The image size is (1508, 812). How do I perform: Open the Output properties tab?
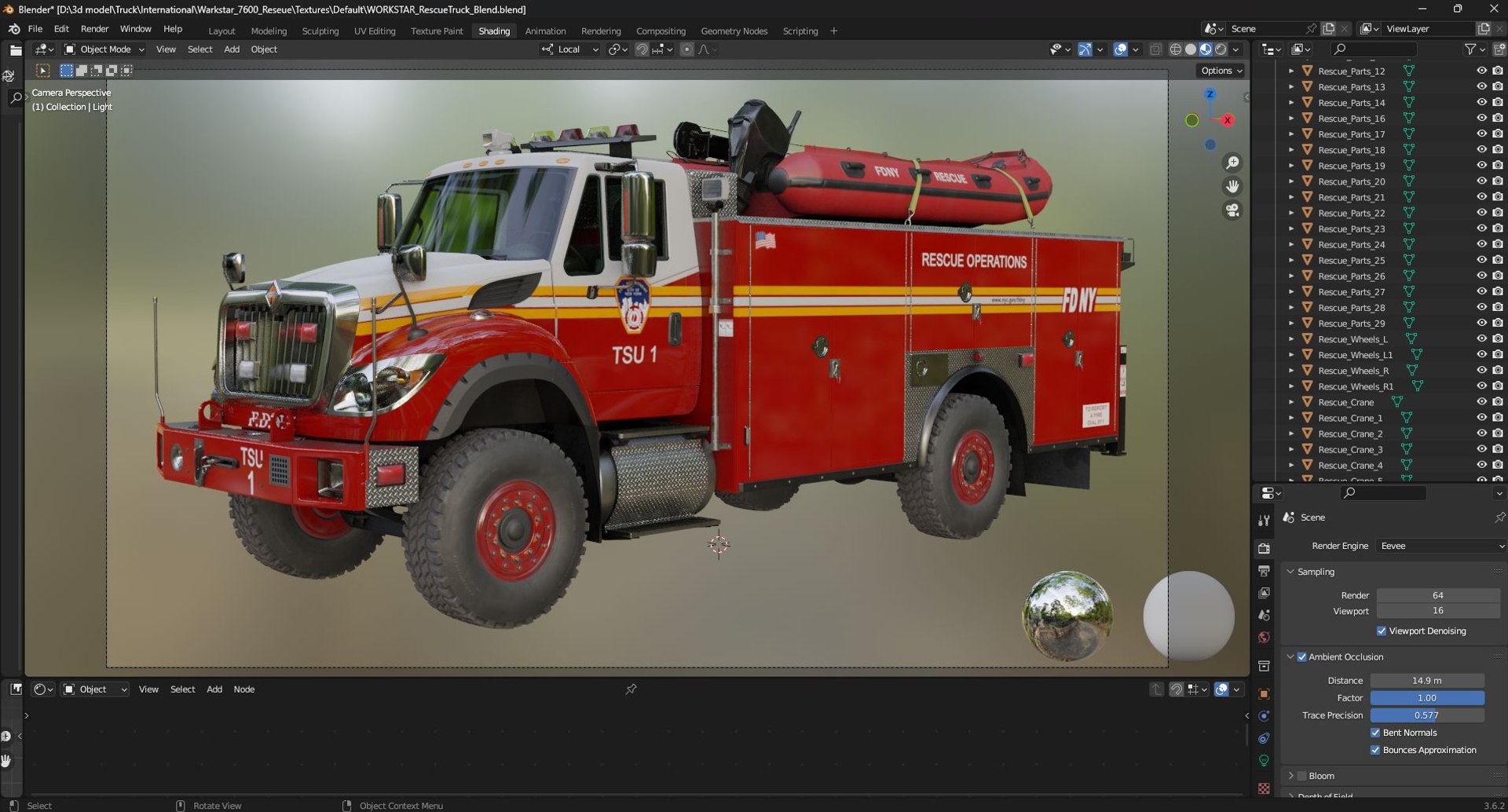click(1264, 571)
